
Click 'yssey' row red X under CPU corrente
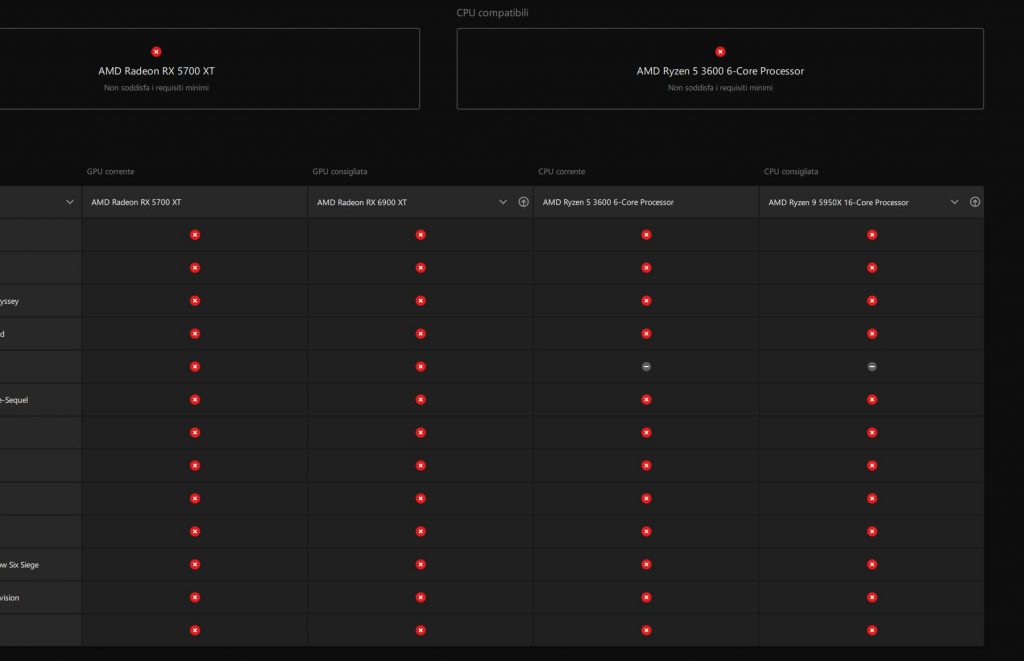(x=646, y=300)
